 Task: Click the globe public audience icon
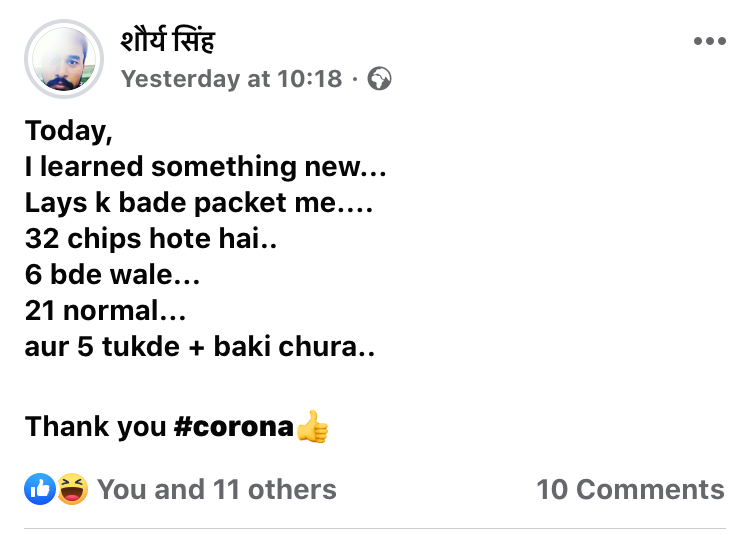pyautogui.click(x=379, y=78)
